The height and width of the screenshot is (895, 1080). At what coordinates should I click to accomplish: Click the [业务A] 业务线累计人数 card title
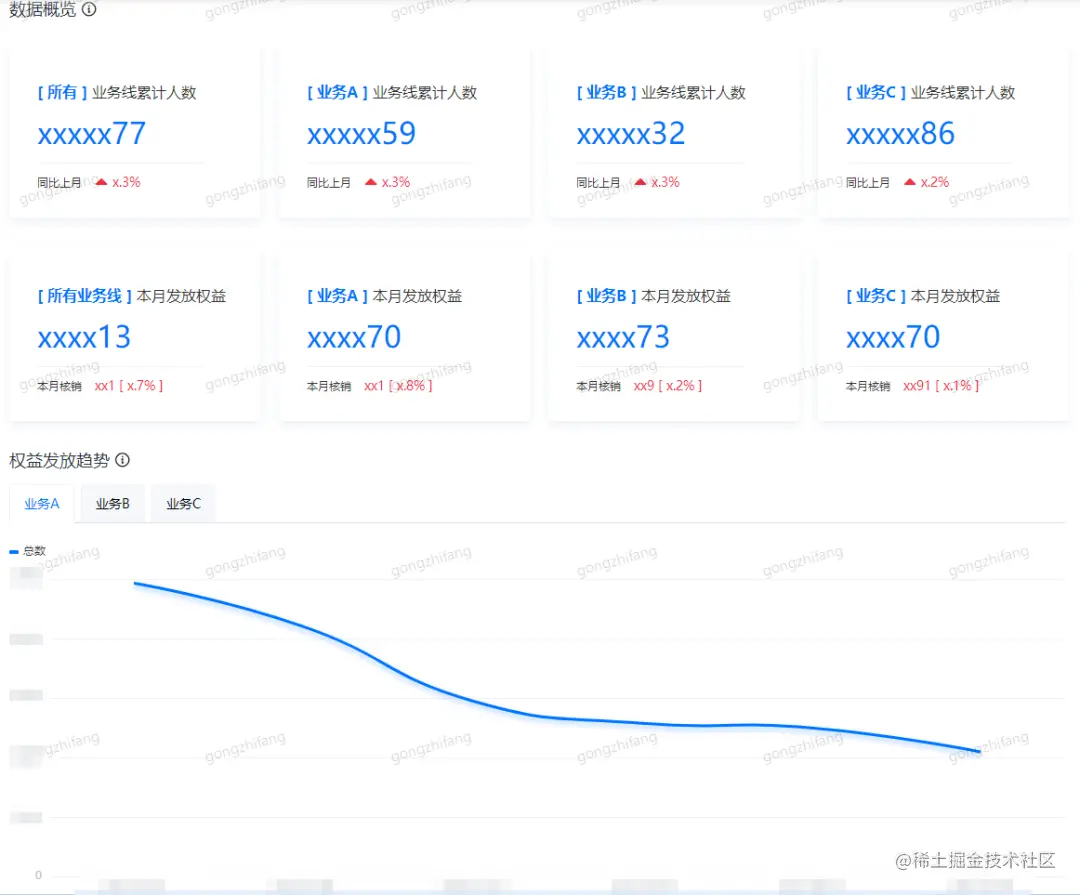point(392,92)
